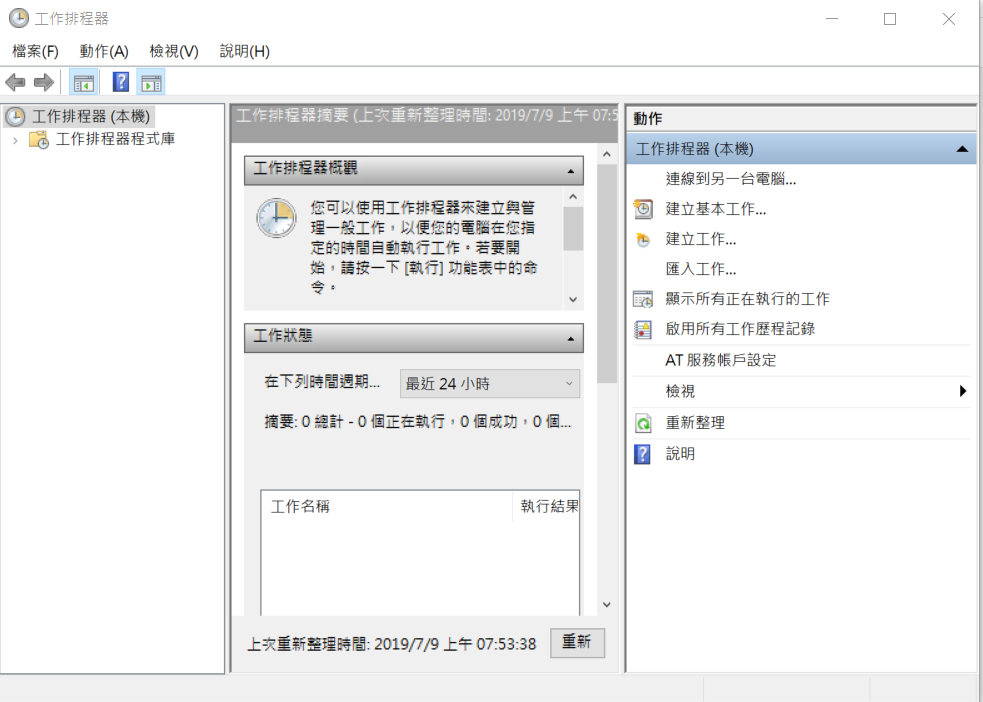This screenshot has width=983, height=702.
Task: Select 工作排程器程式庫 in the tree
Action: (x=115, y=139)
